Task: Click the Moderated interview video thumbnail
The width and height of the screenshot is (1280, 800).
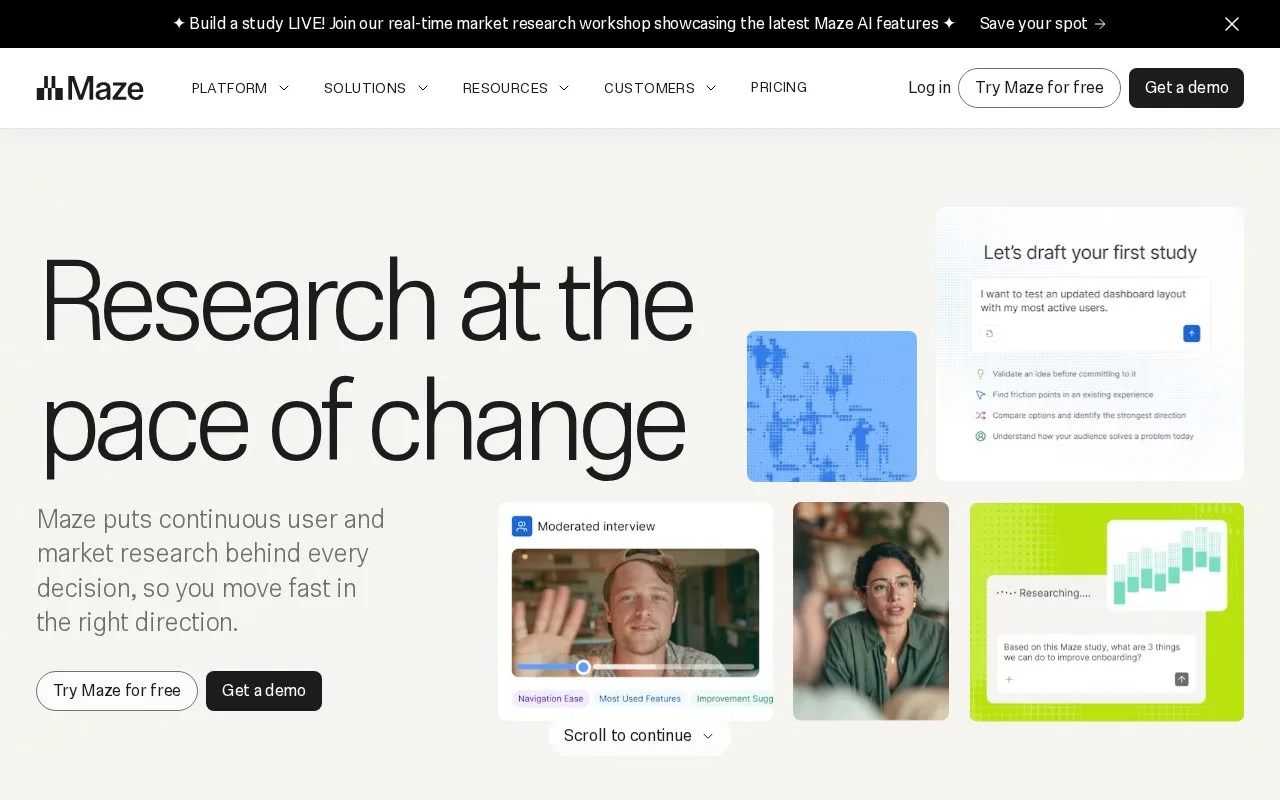Action: [x=635, y=613]
